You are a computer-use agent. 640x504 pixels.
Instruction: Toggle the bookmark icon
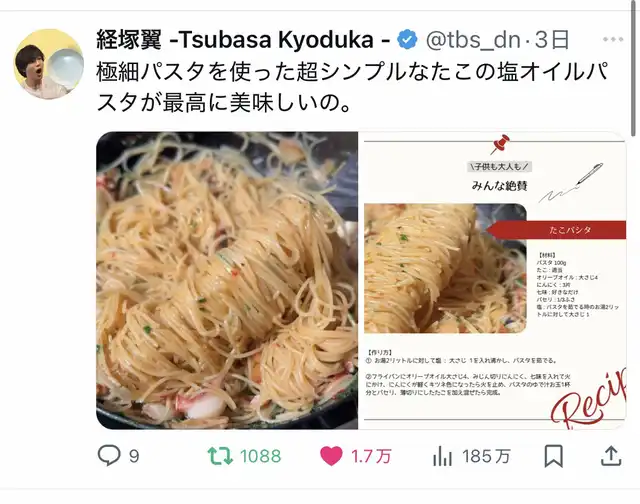(x=553, y=456)
